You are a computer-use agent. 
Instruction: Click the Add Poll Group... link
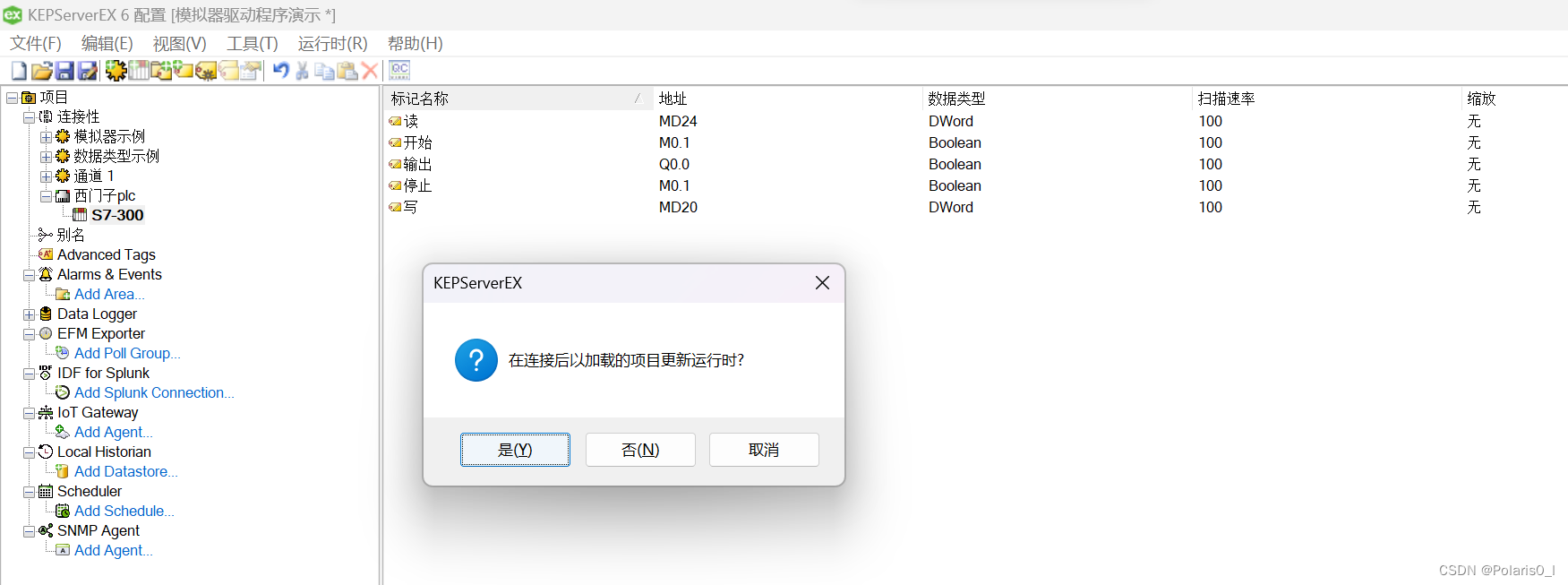tap(127, 353)
